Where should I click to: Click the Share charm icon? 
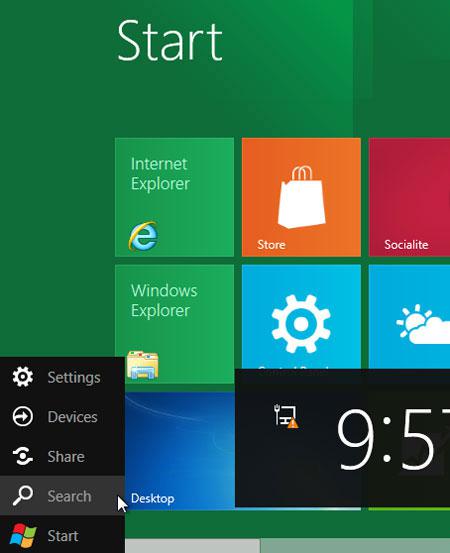point(23,456)
